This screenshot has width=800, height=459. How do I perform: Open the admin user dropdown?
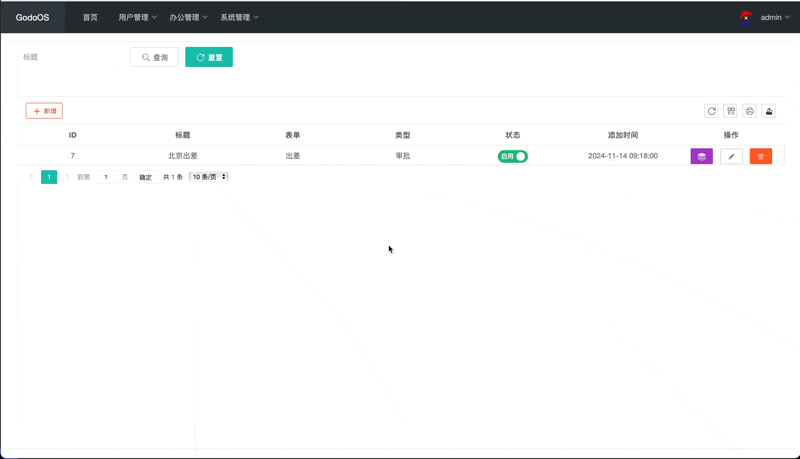coord(775,17)
